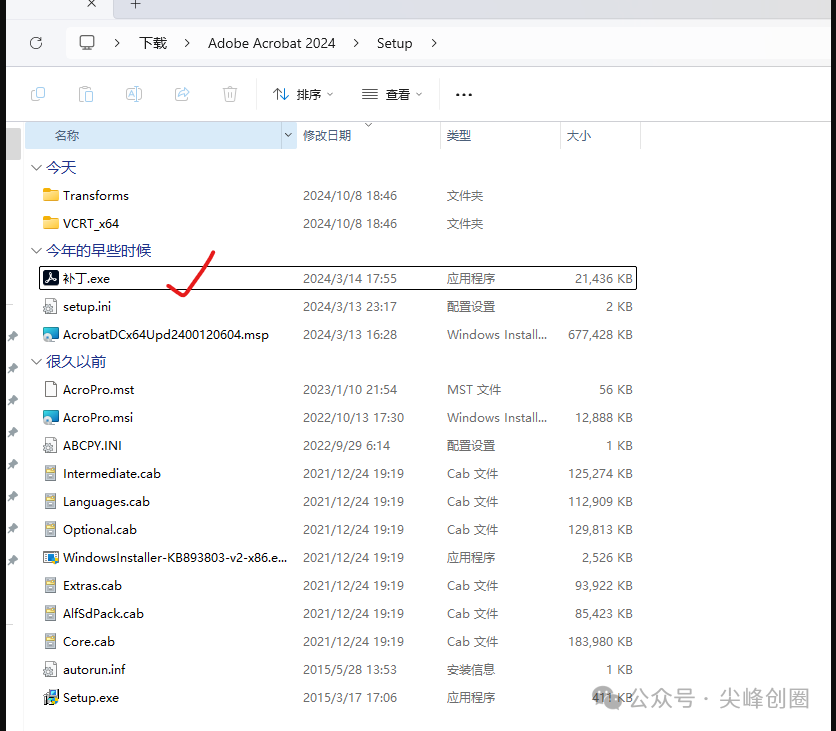Click the Adobe icon of 补丁.exe
The height and width of the screenshot is (731, 836).
pyautogui.click(x=51, y=278)
